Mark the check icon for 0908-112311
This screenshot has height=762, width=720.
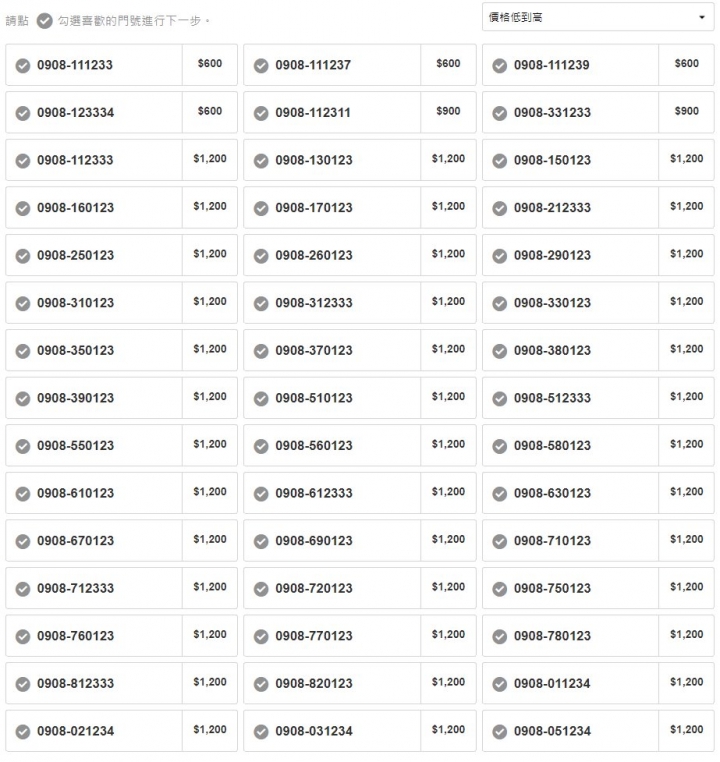tap(261, 113)
